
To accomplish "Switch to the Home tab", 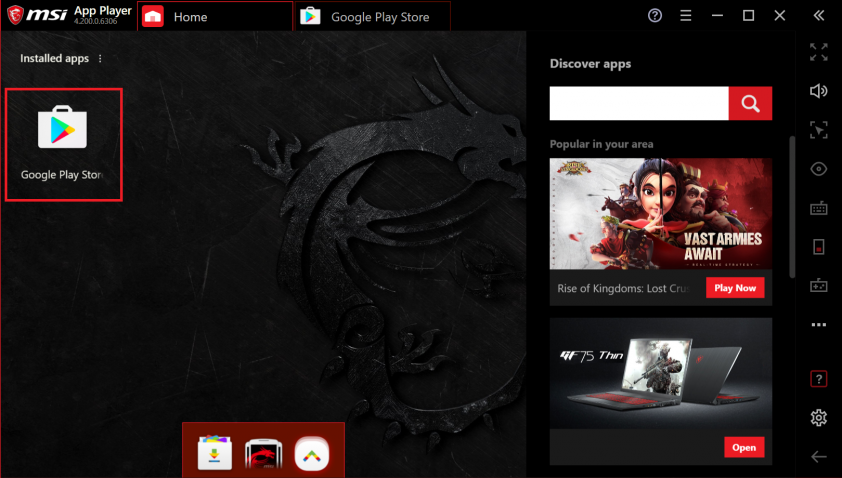I will click(x=215, y=17).
